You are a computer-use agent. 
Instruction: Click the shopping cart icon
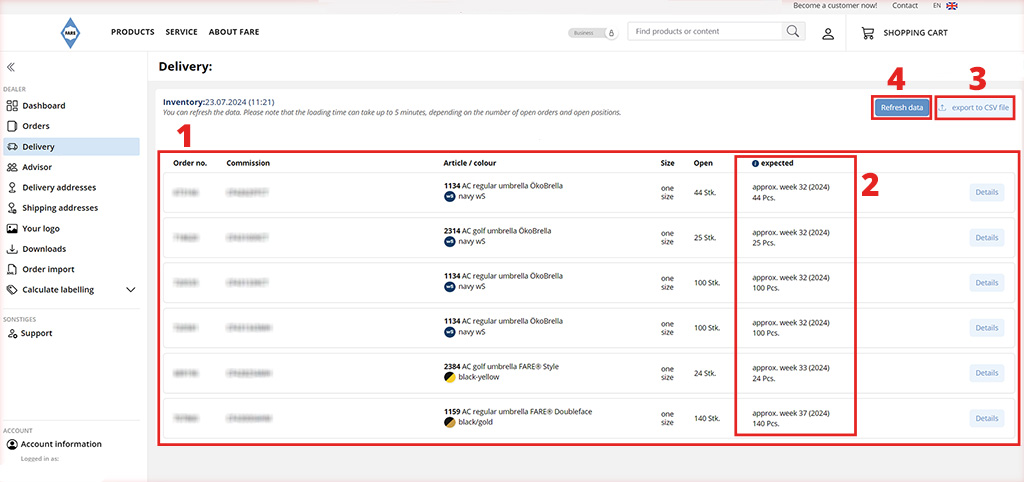pos(867,33)
